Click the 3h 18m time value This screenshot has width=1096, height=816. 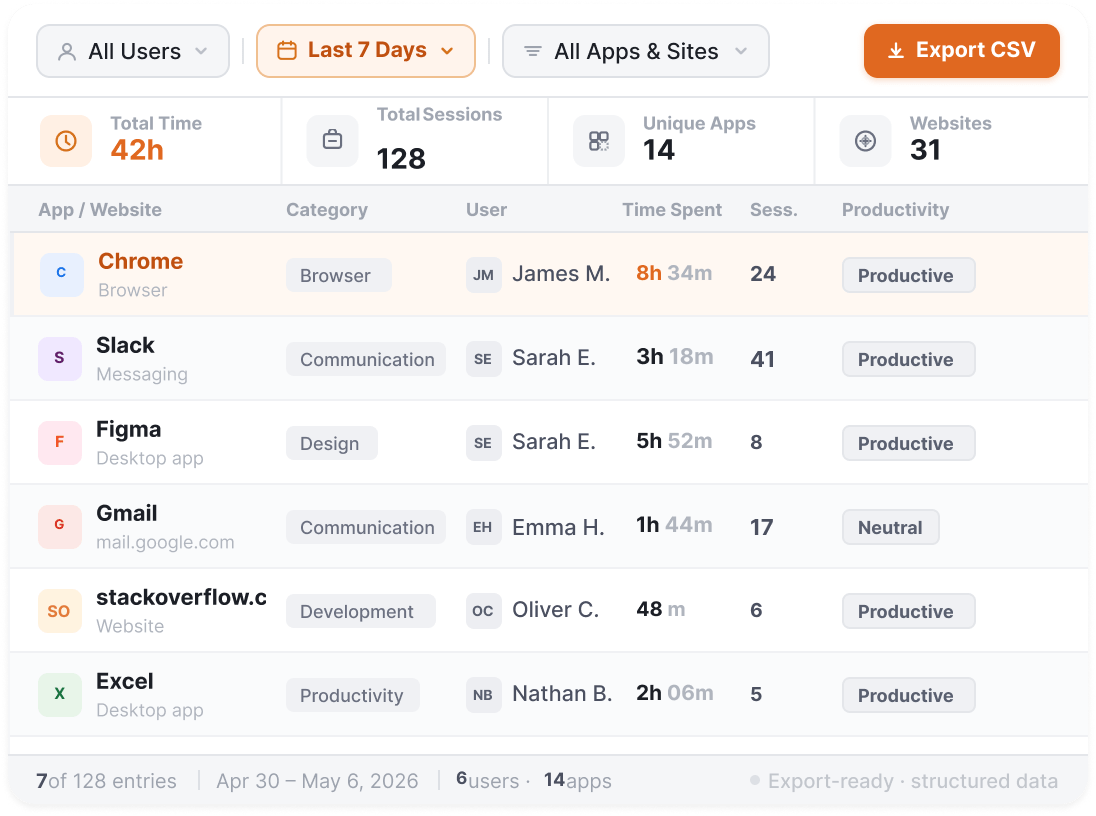coord(675,357)
